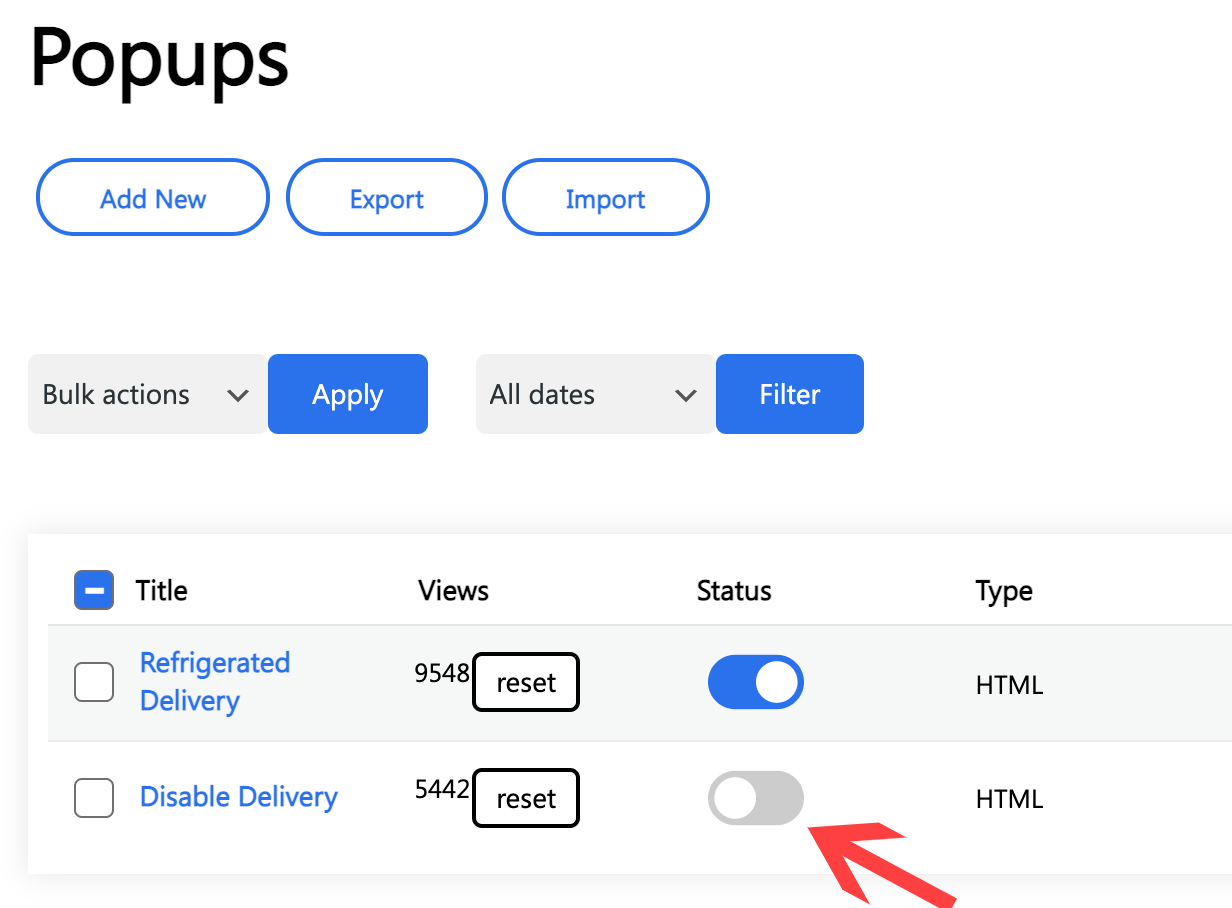Open the Import popups option

(605, 198)
